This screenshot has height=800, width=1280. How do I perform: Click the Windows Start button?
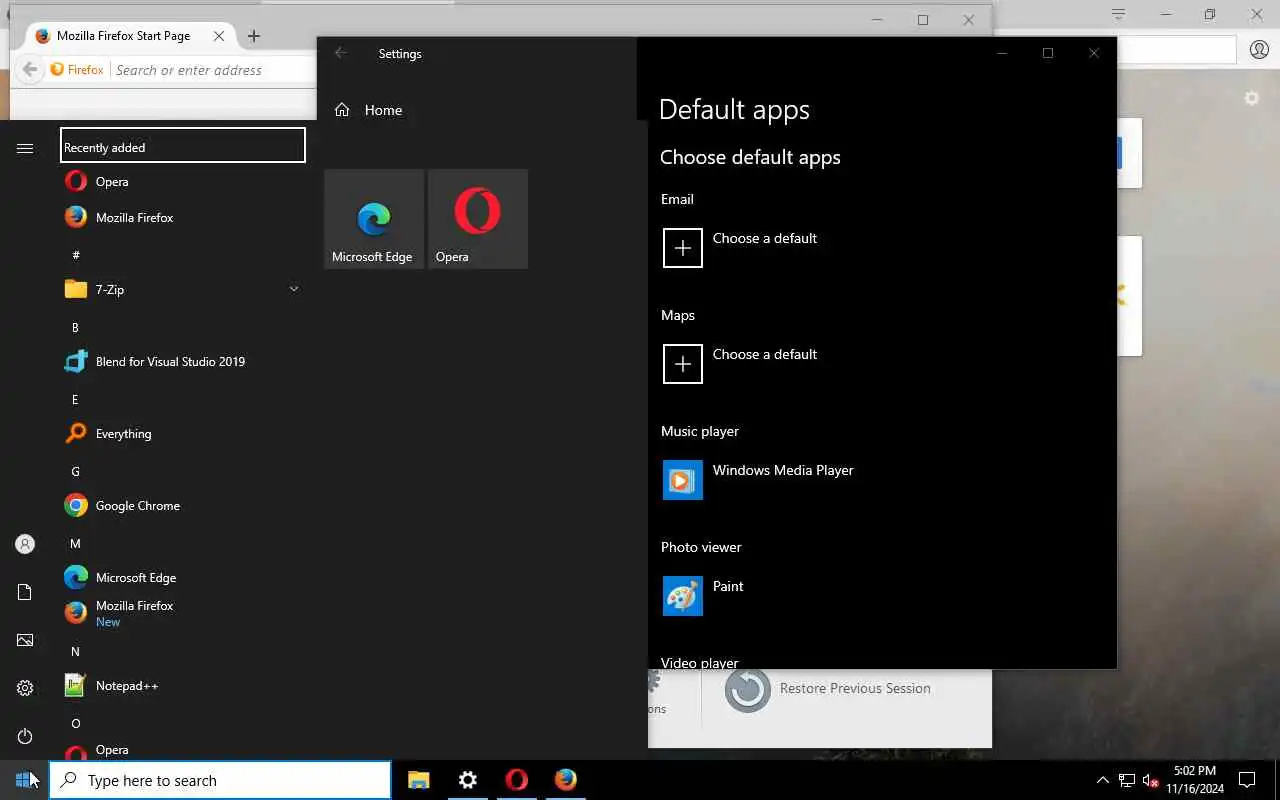click(24, 780)
